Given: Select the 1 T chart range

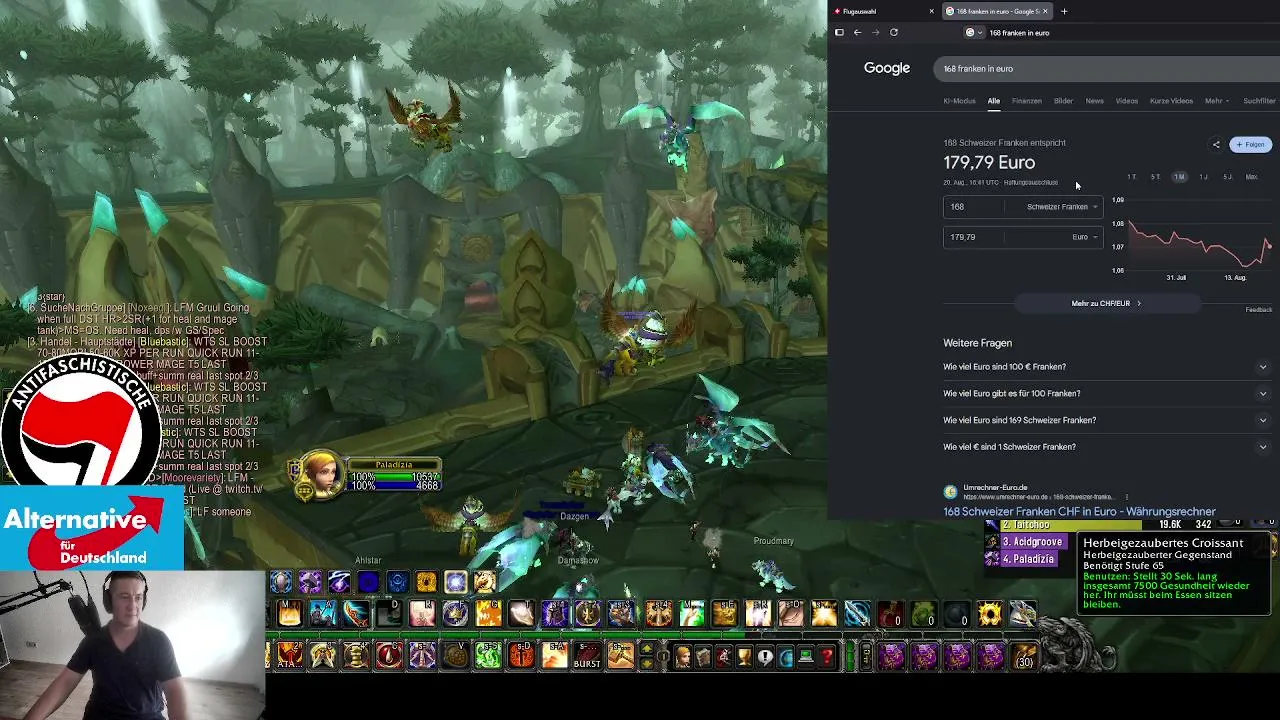Looking at the screenshot, I should pos(1132,177).
